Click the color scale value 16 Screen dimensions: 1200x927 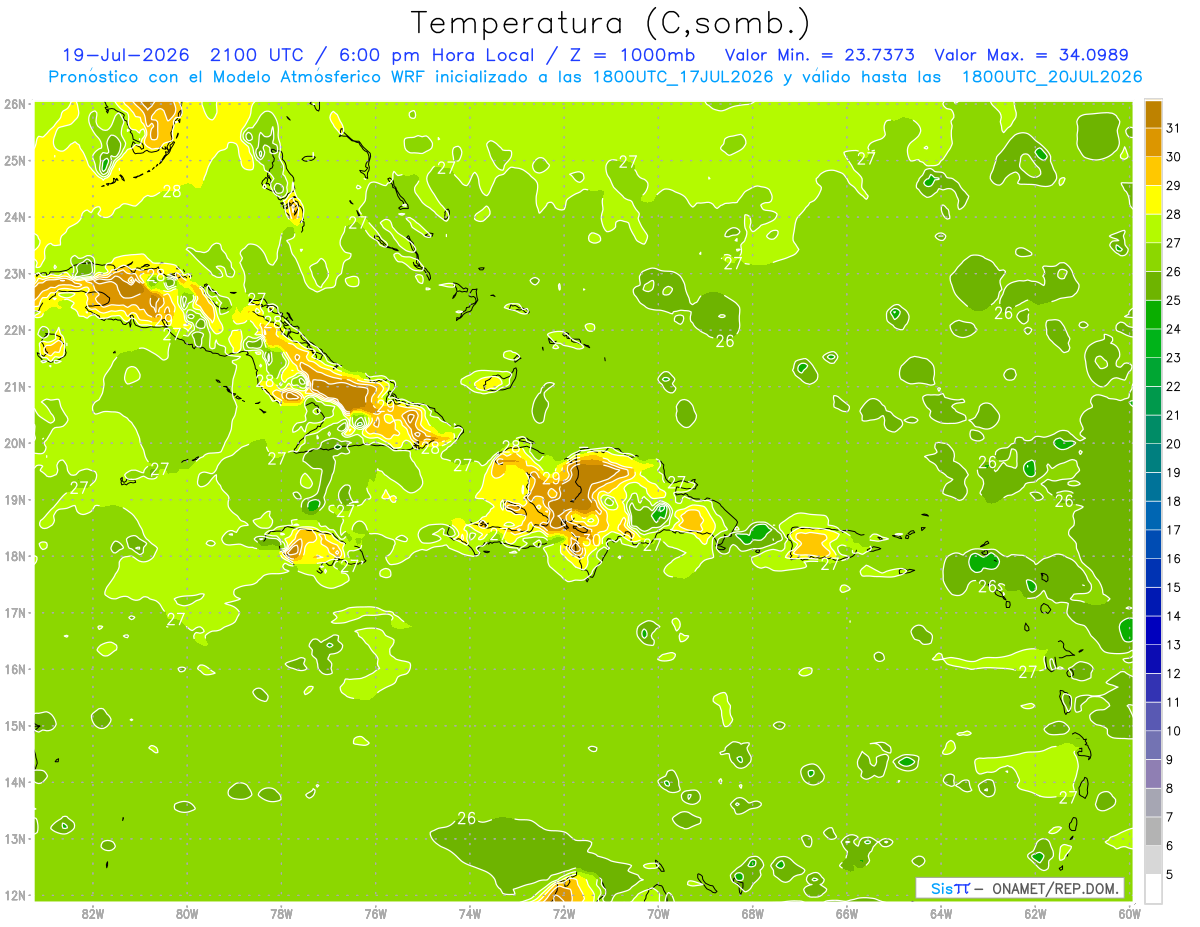tap(1173, 559)
